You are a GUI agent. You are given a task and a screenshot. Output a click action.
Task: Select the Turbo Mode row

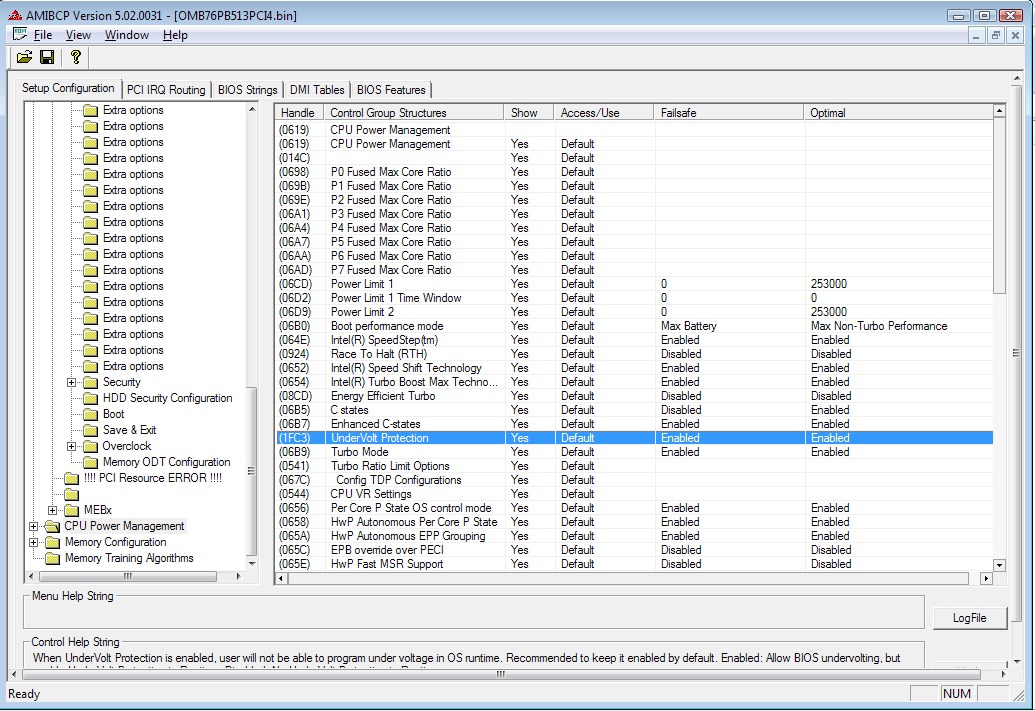point(634,452)
